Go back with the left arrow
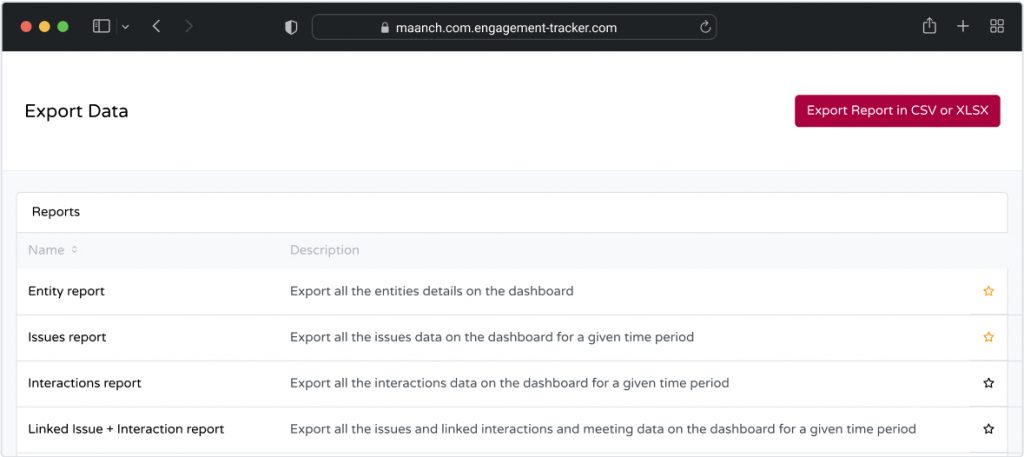The height and width of the screenshot is (457, 1024). [156, 26]
